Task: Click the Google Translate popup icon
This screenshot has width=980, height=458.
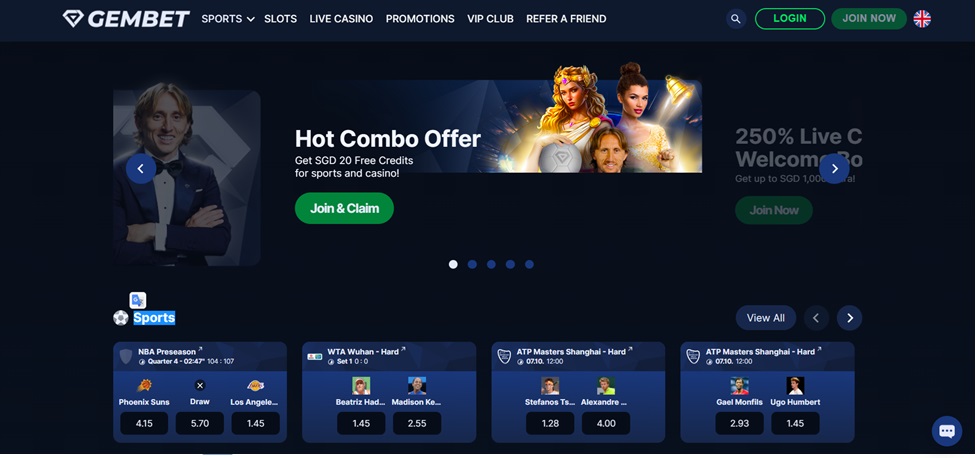Action: pyautogui.click(x=138, y=301)
